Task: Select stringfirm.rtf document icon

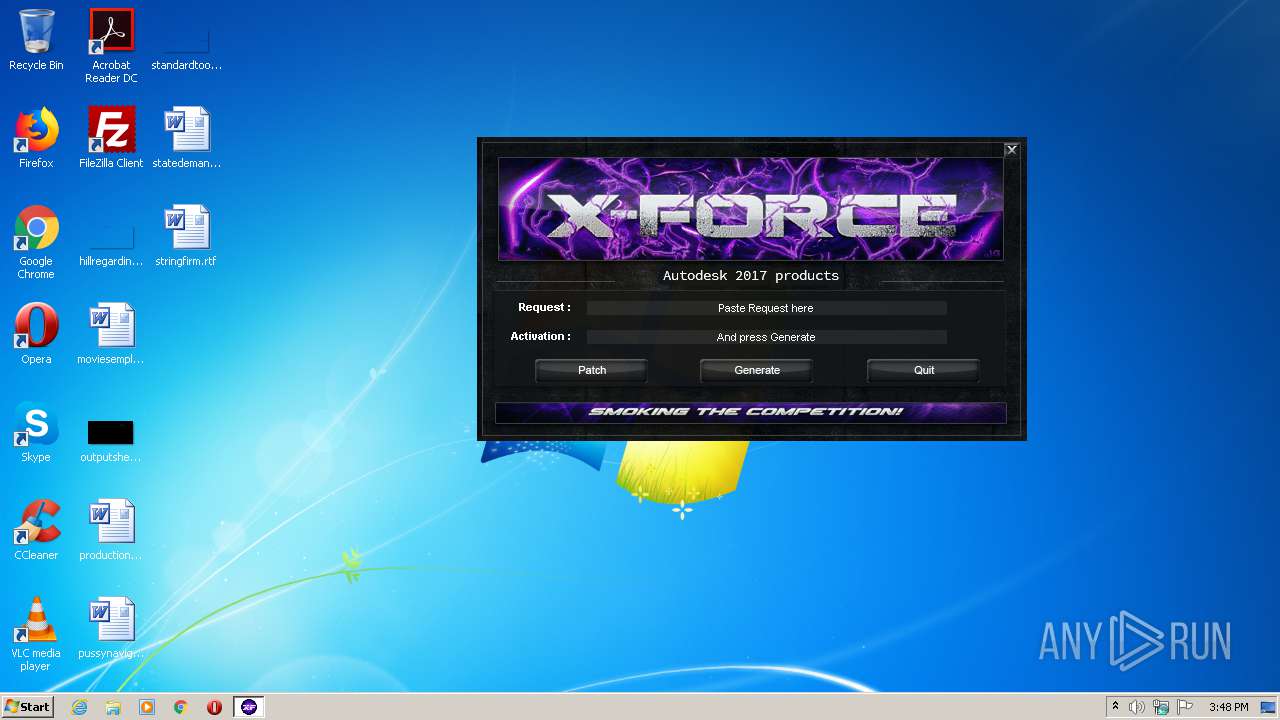Action: [x=186, y=237]
